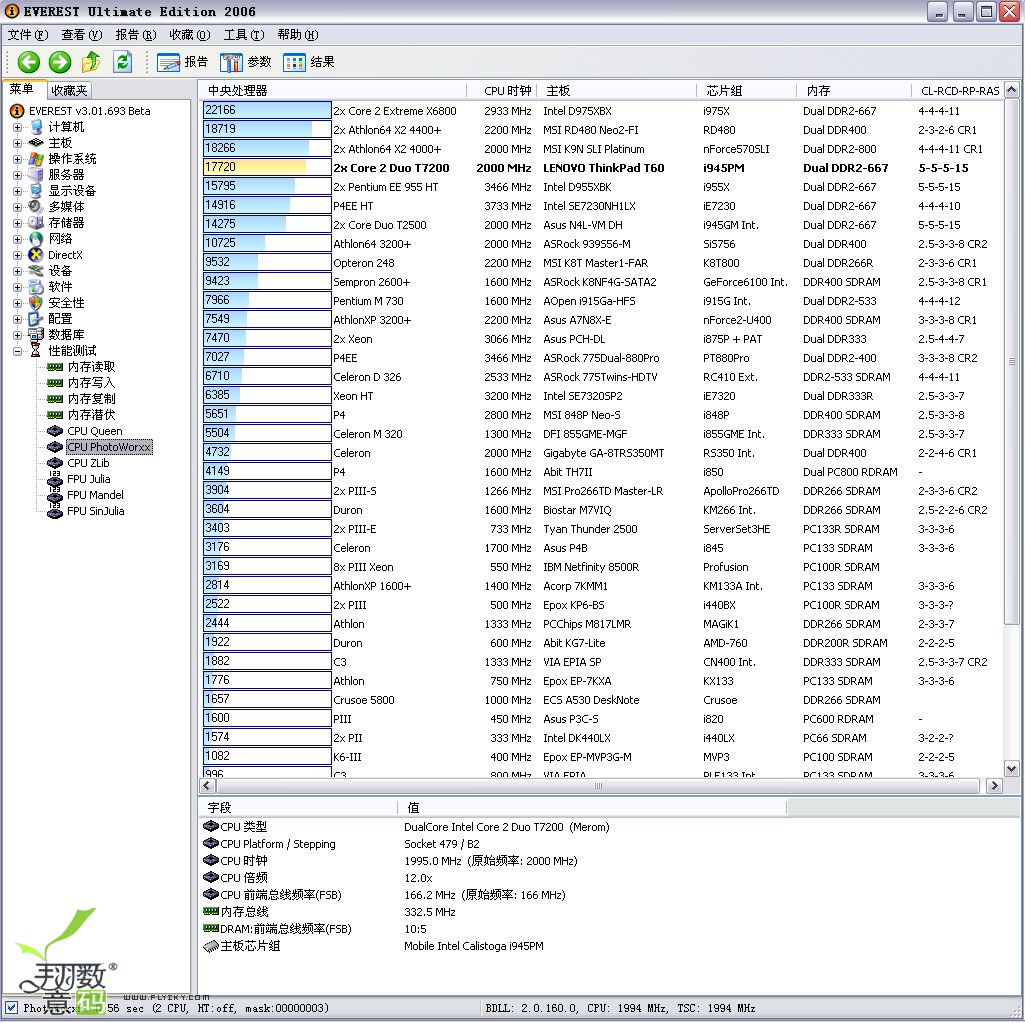Open the 内存潜伏 memory latency benchmark
This screenshot has height=1023, width=1025.
(91, 415)
